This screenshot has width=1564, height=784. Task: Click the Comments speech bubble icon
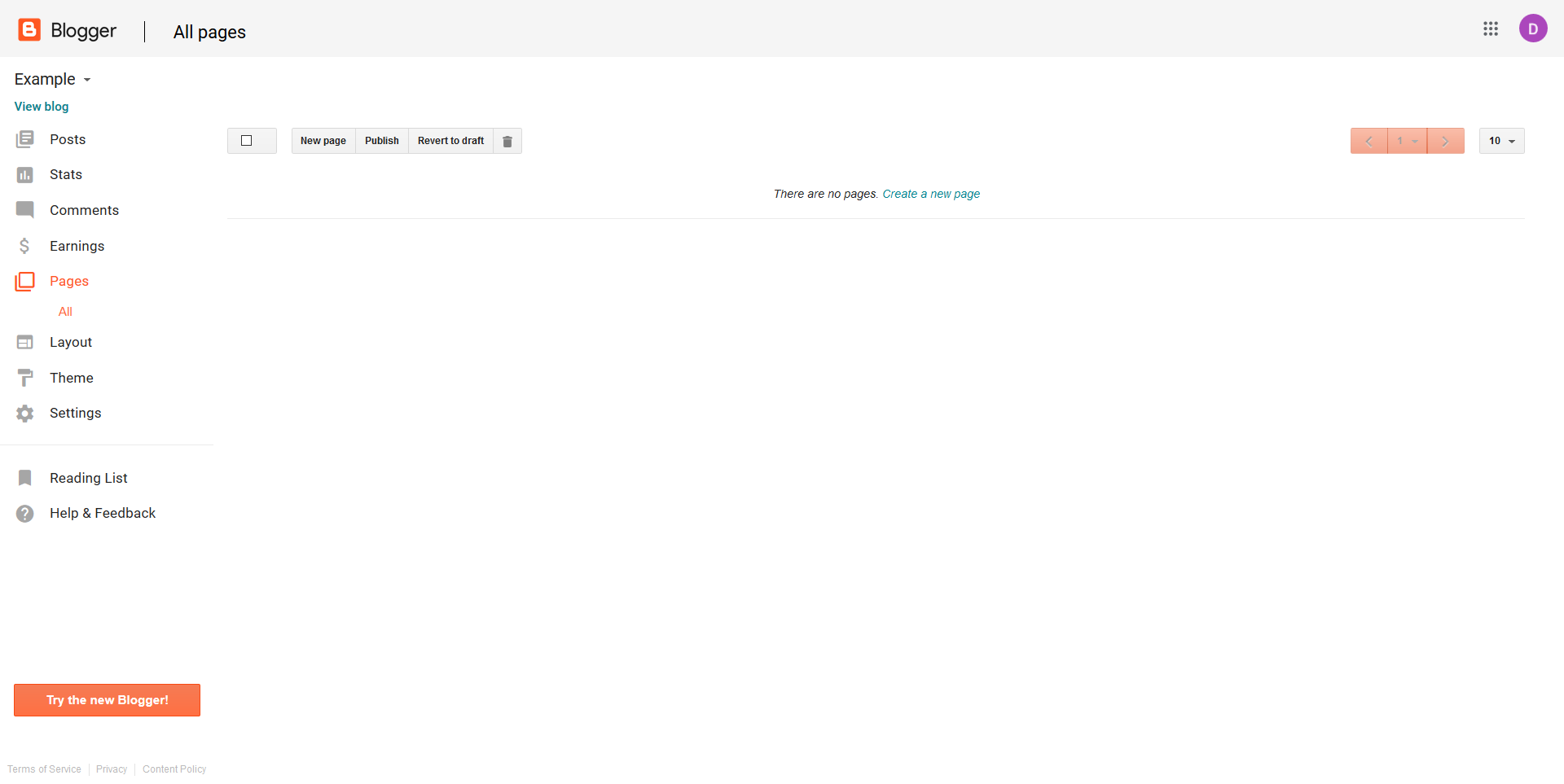(25, 210)
